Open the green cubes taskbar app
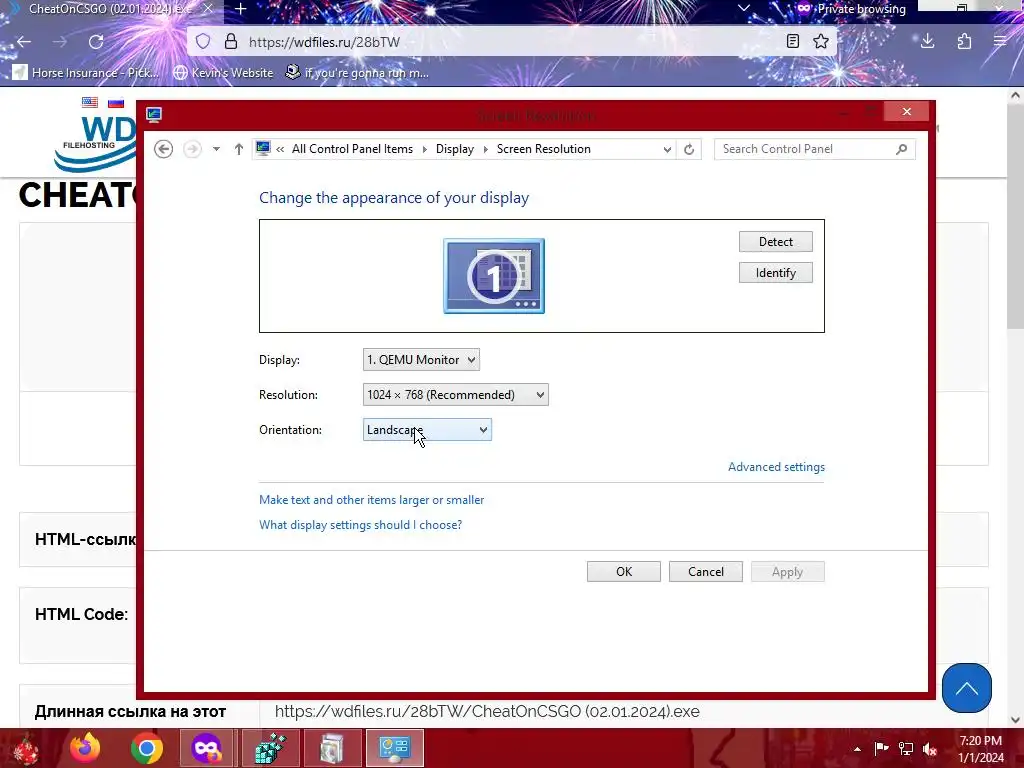Image resolution: width=1024 pixels, height=768 pixels. pyautogui.click(x=270, y=748)
